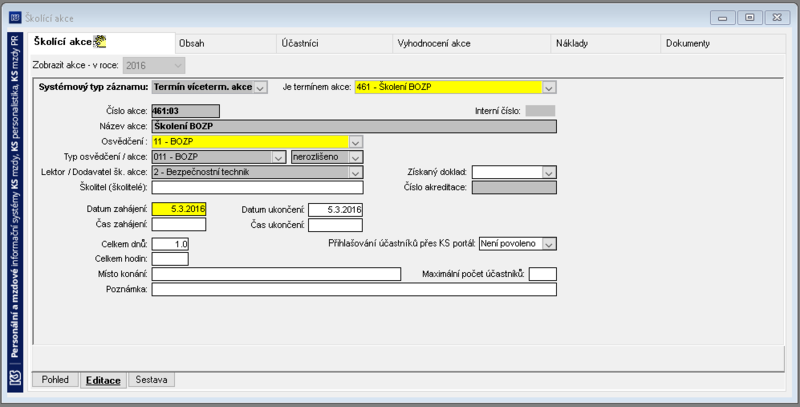800x407 pixels.
Task: Expand the Systémový typ záznamu dropdown
Action: tap(260, 87)
